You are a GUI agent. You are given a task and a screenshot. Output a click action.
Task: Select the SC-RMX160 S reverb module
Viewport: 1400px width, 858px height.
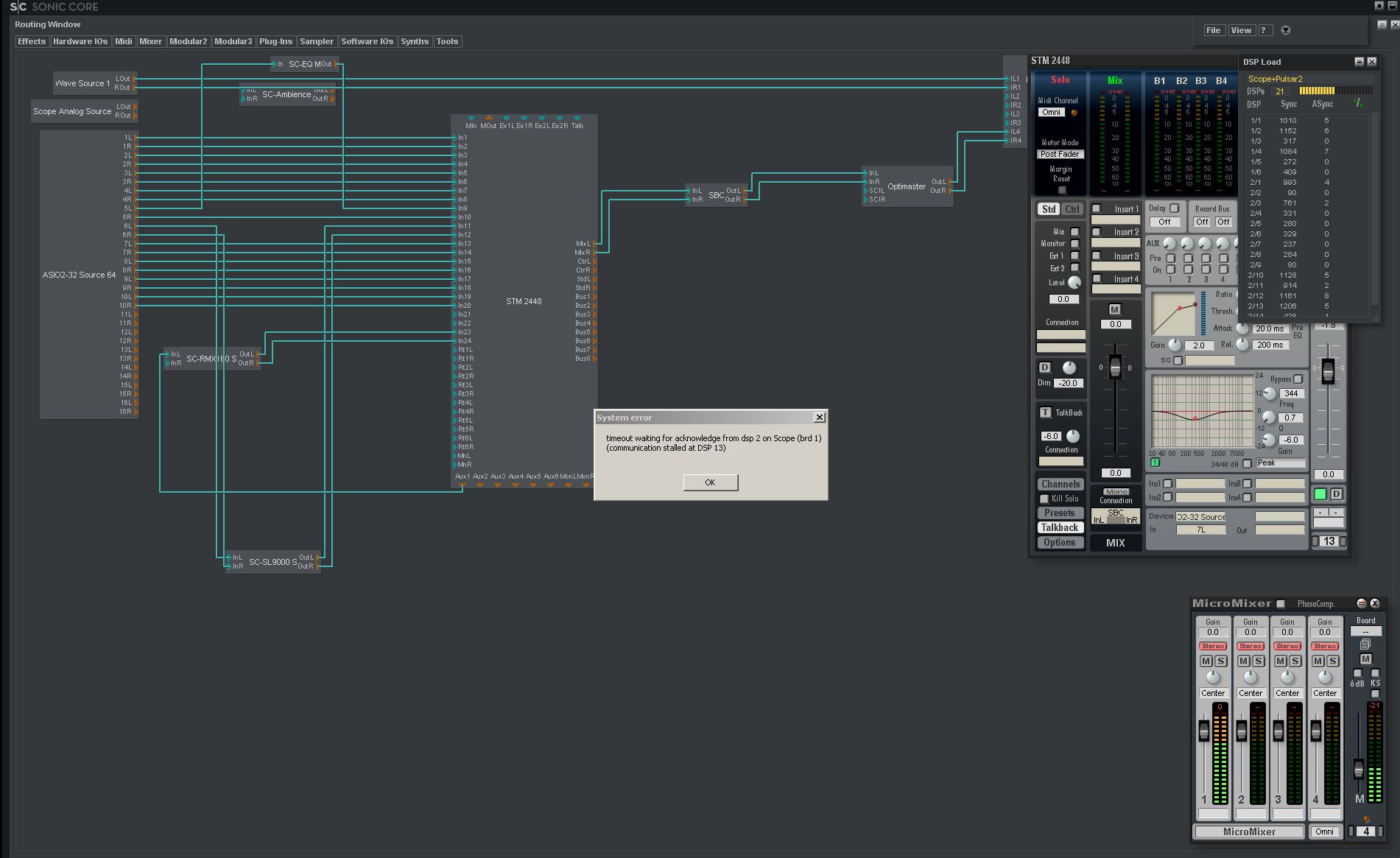[211, 359]
